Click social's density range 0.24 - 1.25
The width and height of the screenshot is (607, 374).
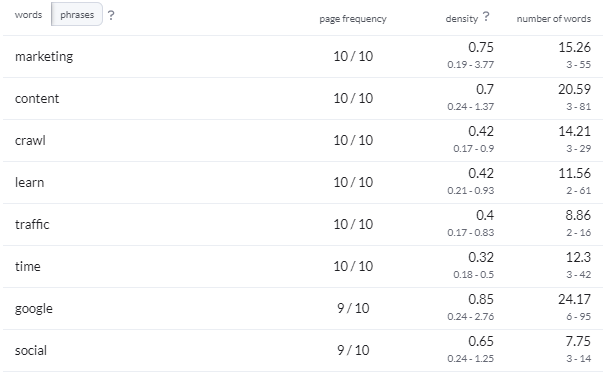coord(470,359)
